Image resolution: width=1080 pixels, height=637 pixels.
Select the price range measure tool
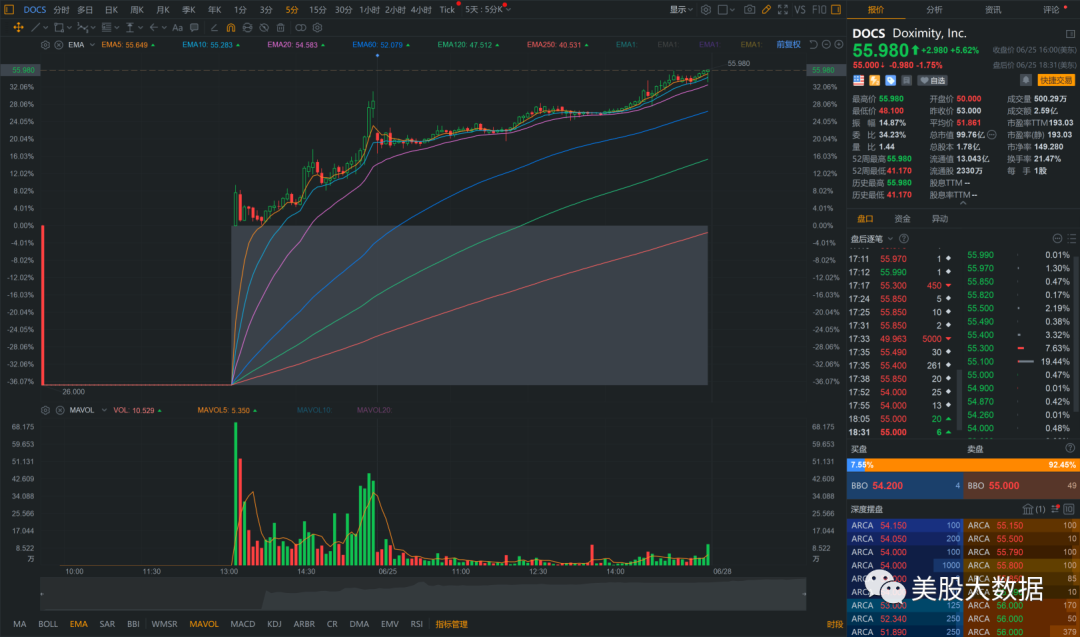click(129, 28)
